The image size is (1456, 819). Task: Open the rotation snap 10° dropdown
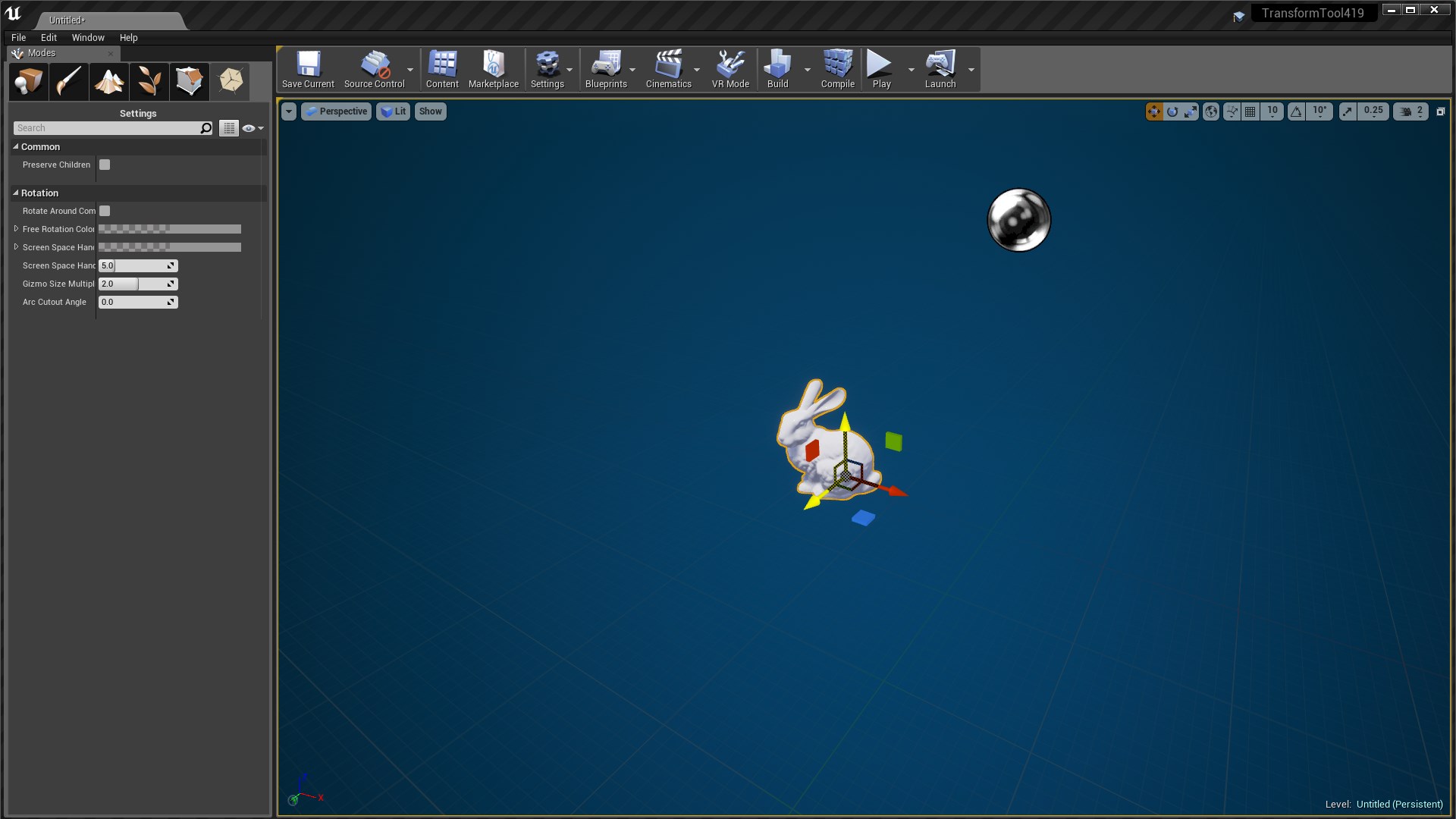pyautogui.click(x=1319, y=111)
